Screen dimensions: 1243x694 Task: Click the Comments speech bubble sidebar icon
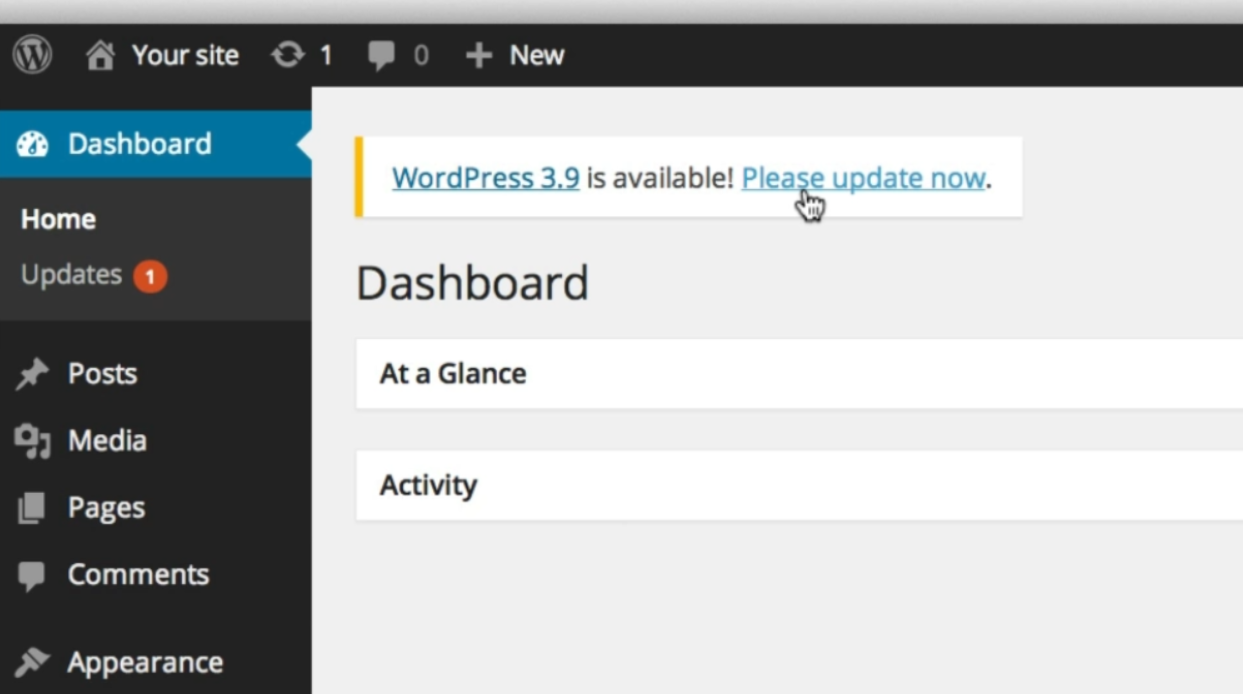pyautogui.click(x=32, y=576)
